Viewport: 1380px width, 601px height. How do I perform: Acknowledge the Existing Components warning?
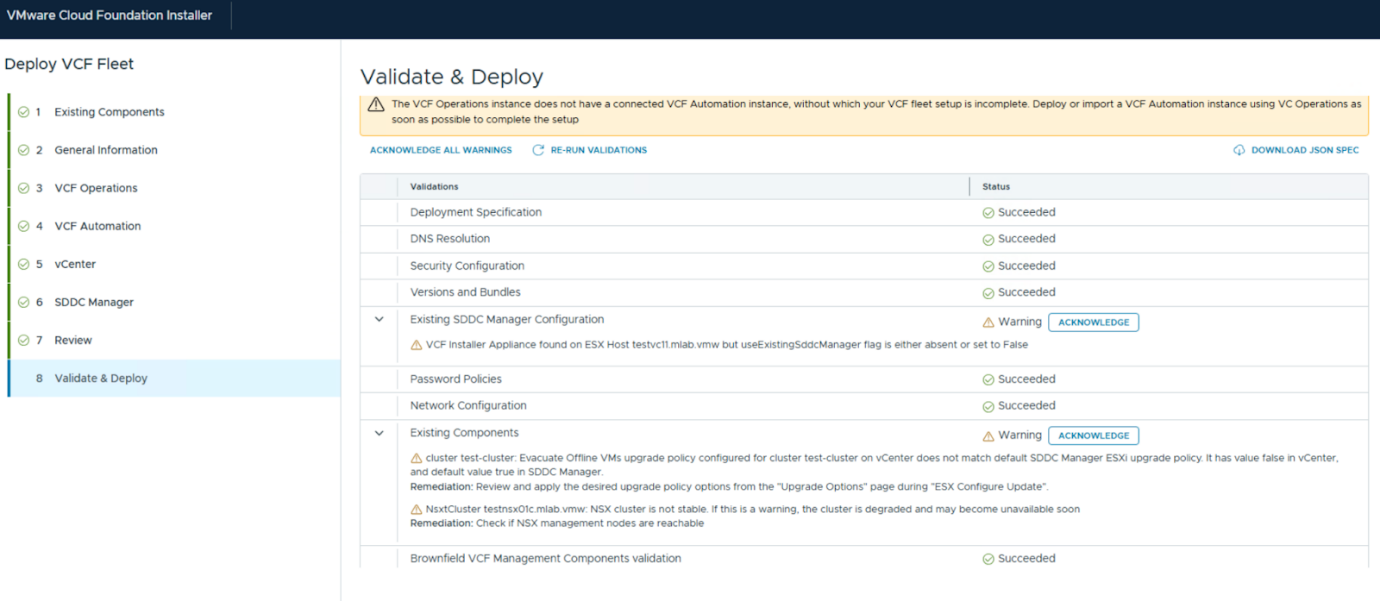tap(1093, 436)
